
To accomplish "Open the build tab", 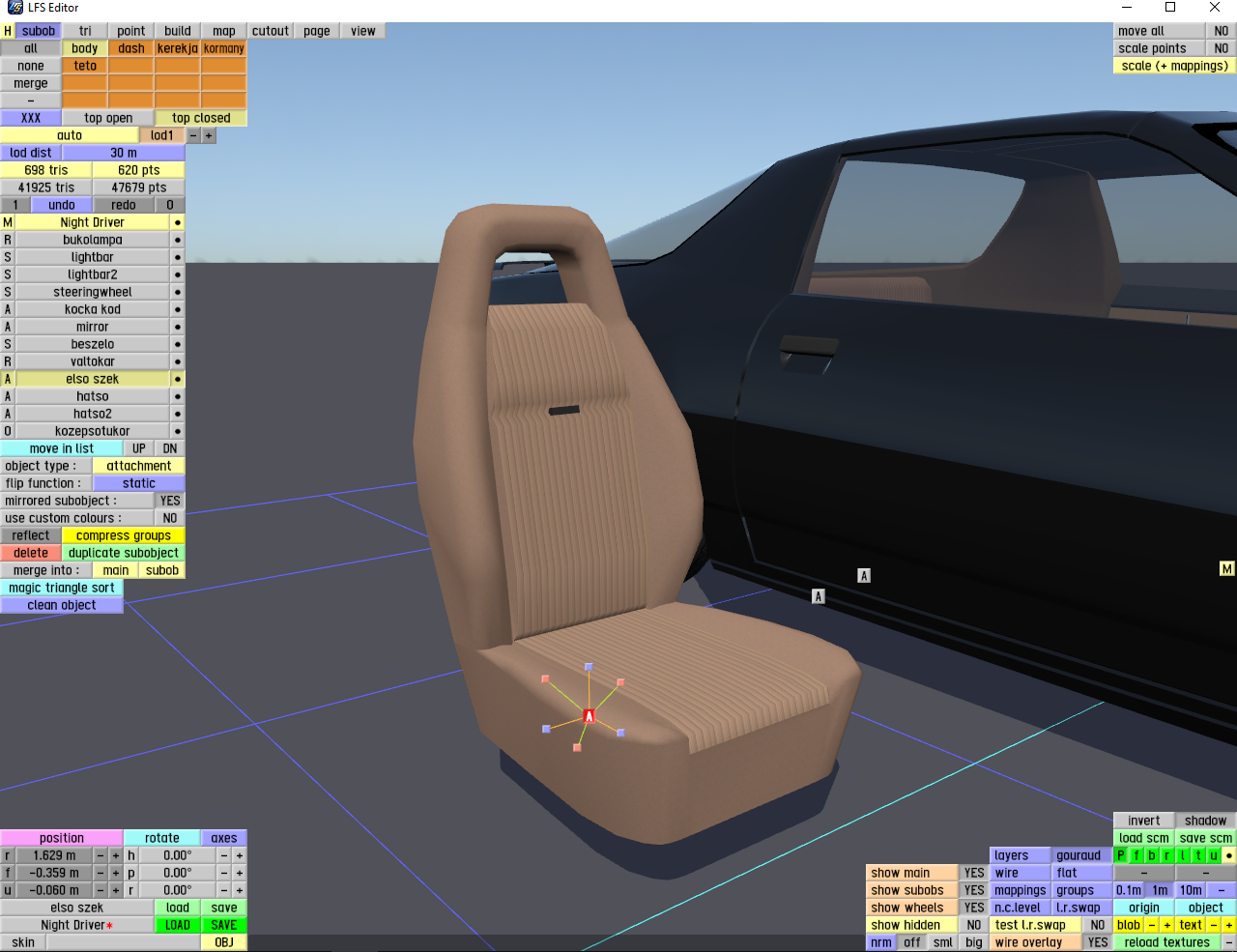I will click(178, 31).
